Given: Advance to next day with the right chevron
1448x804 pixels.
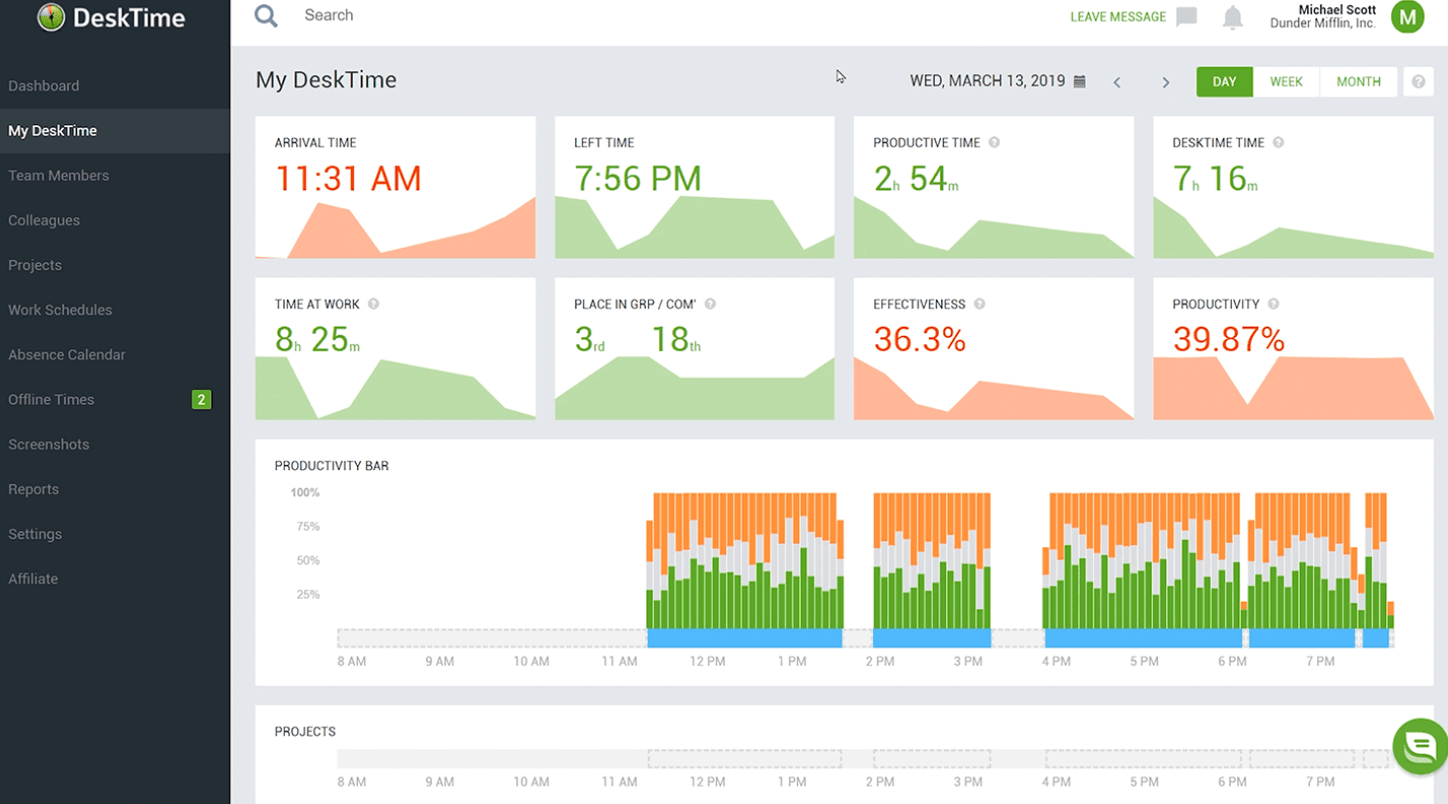Looking at the screenshot, I should [x=1166, y=82].
